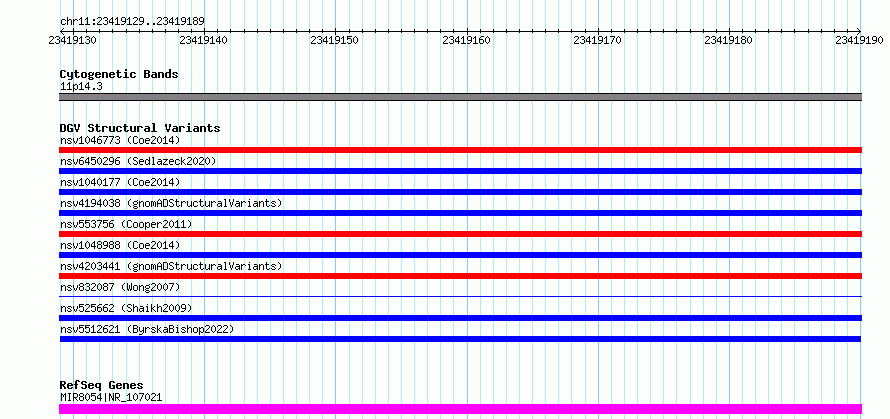Open the nsv6450296 (Sedlazeck2020) label
This screenshot has height=419, width=890.
pyautogui.click(x=138, y=161)
